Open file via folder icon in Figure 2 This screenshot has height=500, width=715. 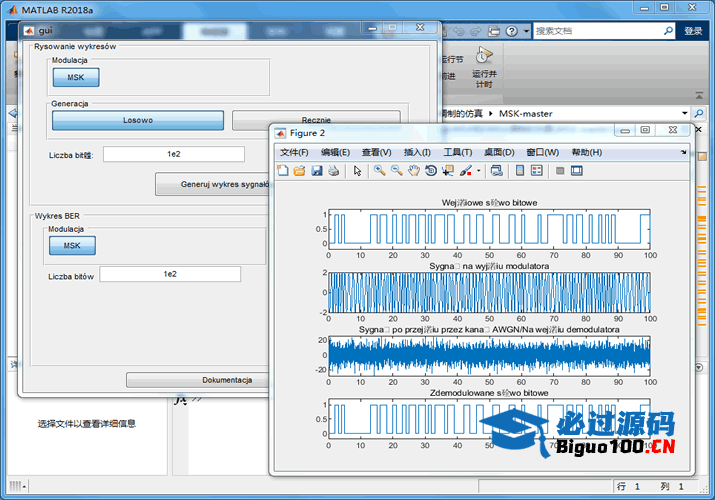pyautogui.click(x=300, y=171)
